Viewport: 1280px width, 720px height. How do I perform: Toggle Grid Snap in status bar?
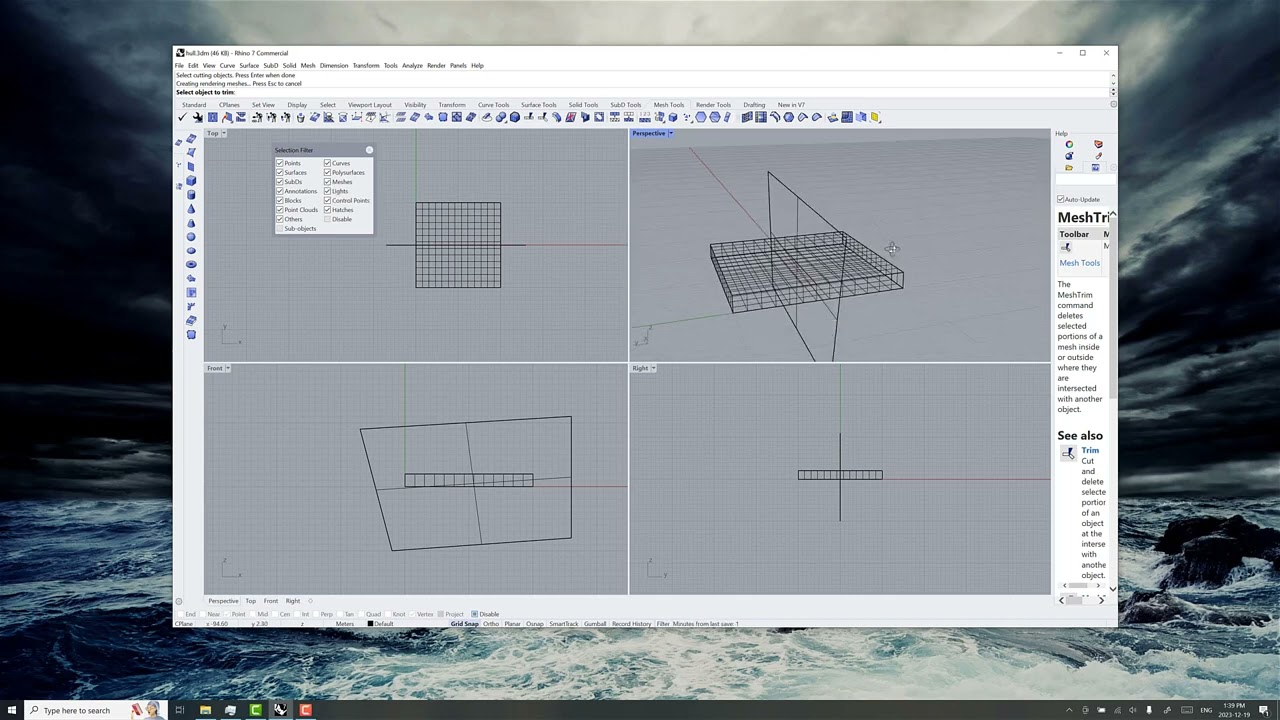(464, 624)
